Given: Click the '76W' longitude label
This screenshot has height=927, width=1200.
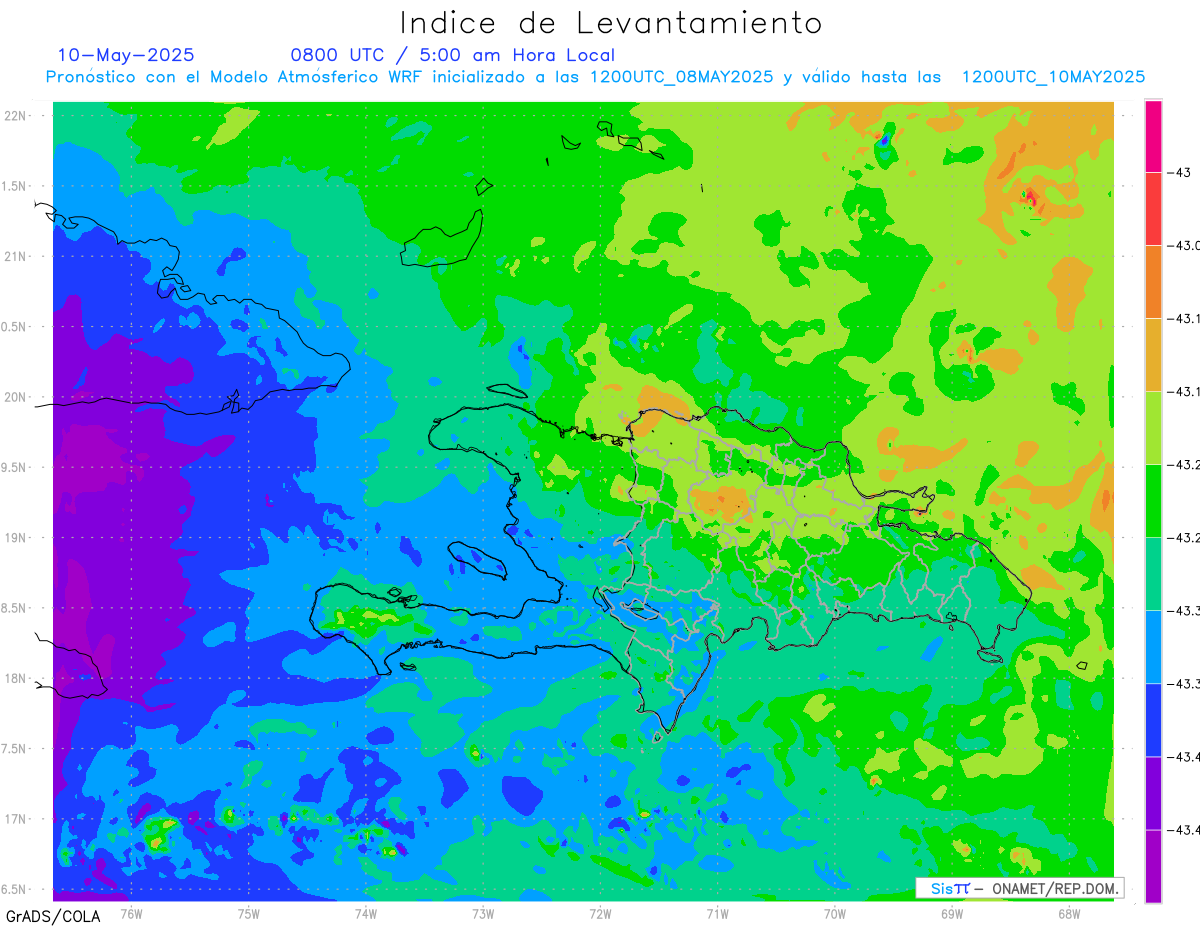Looking at the screenshot, I should [x=131, y=913].
